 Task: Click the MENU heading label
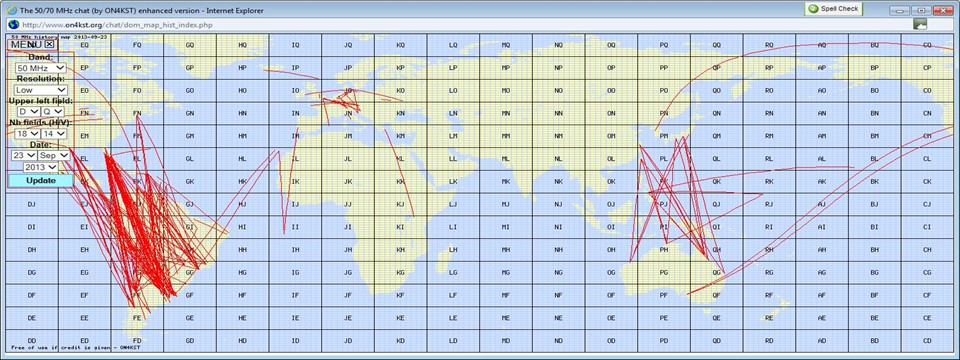pos(26,44)
